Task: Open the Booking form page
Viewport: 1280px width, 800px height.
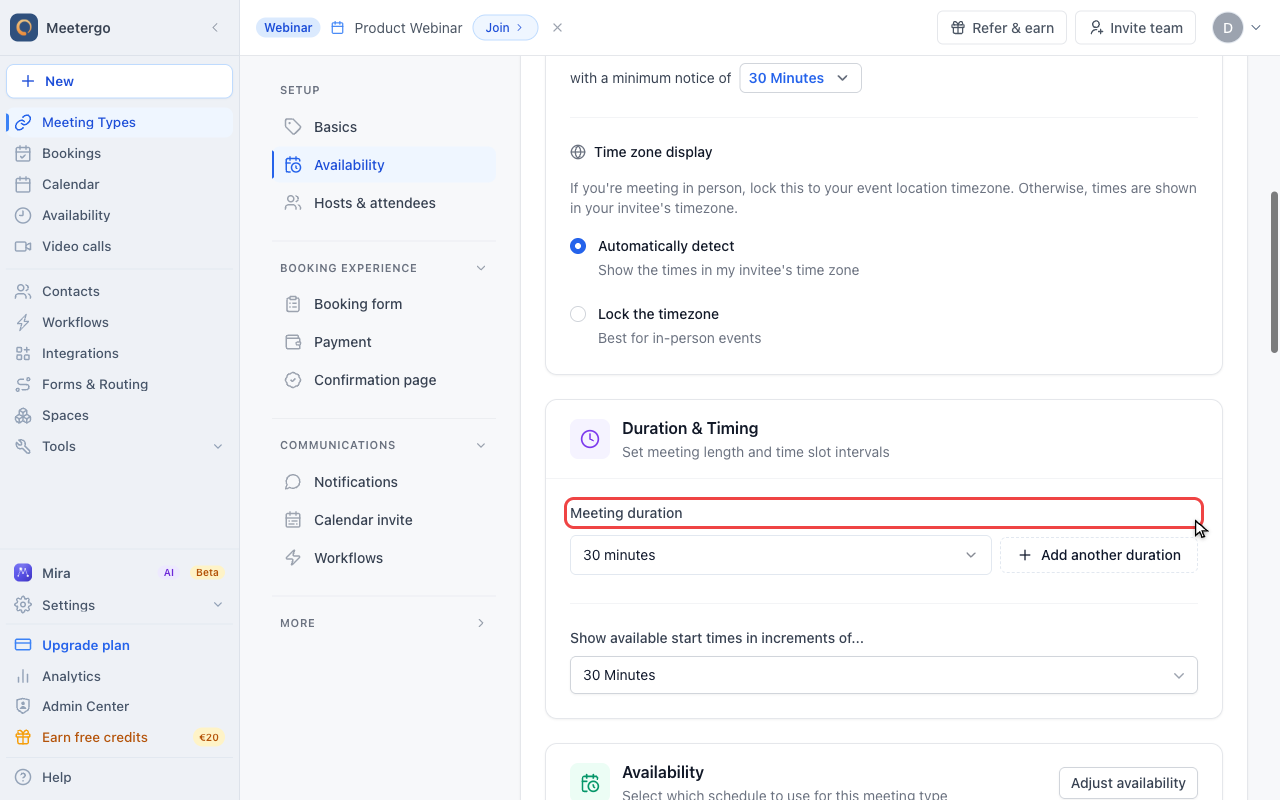Action: coord(384,304)
